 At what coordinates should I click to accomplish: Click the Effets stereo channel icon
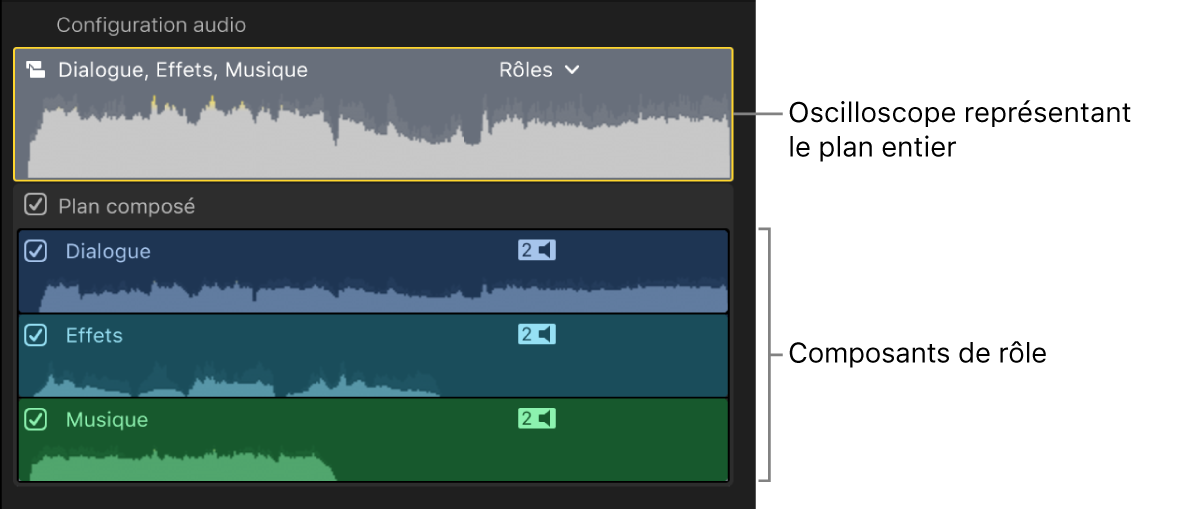tap(536, 334)
